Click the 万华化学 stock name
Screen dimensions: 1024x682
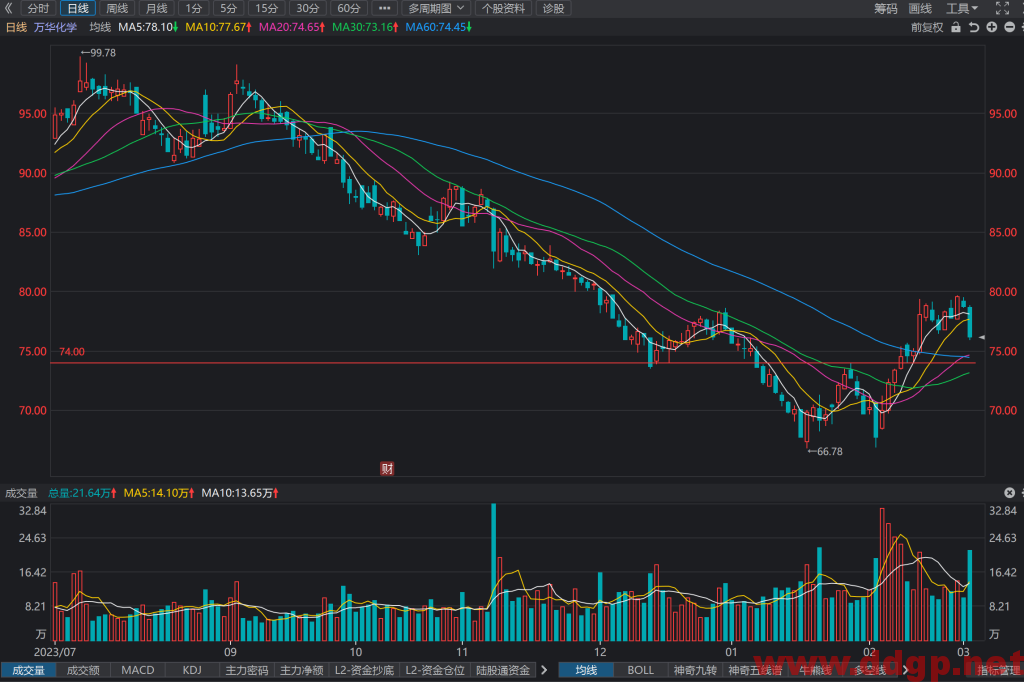[56, 27]
